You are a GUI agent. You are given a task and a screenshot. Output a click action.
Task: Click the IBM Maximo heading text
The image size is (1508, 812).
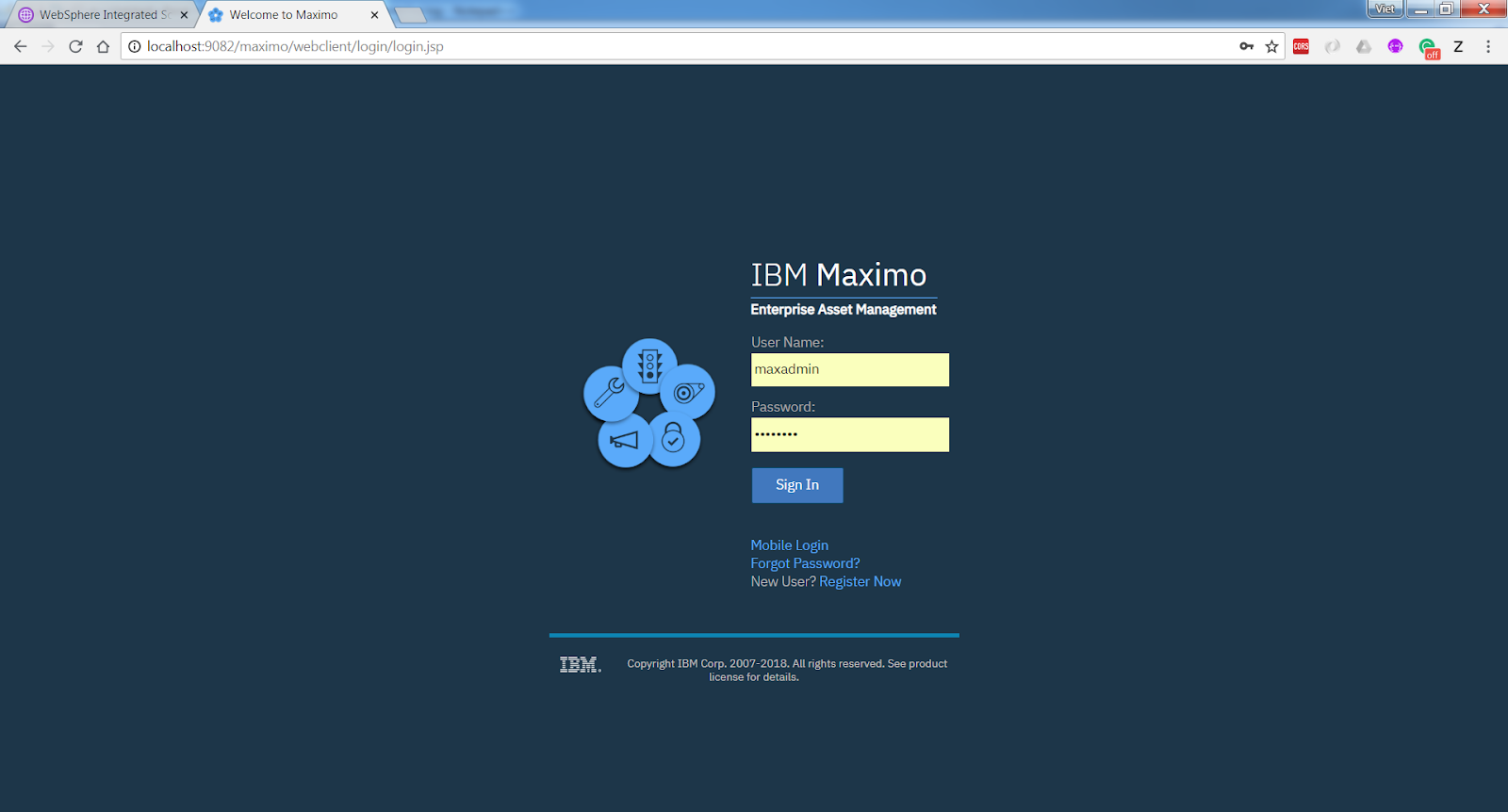[x=839, y=275]
